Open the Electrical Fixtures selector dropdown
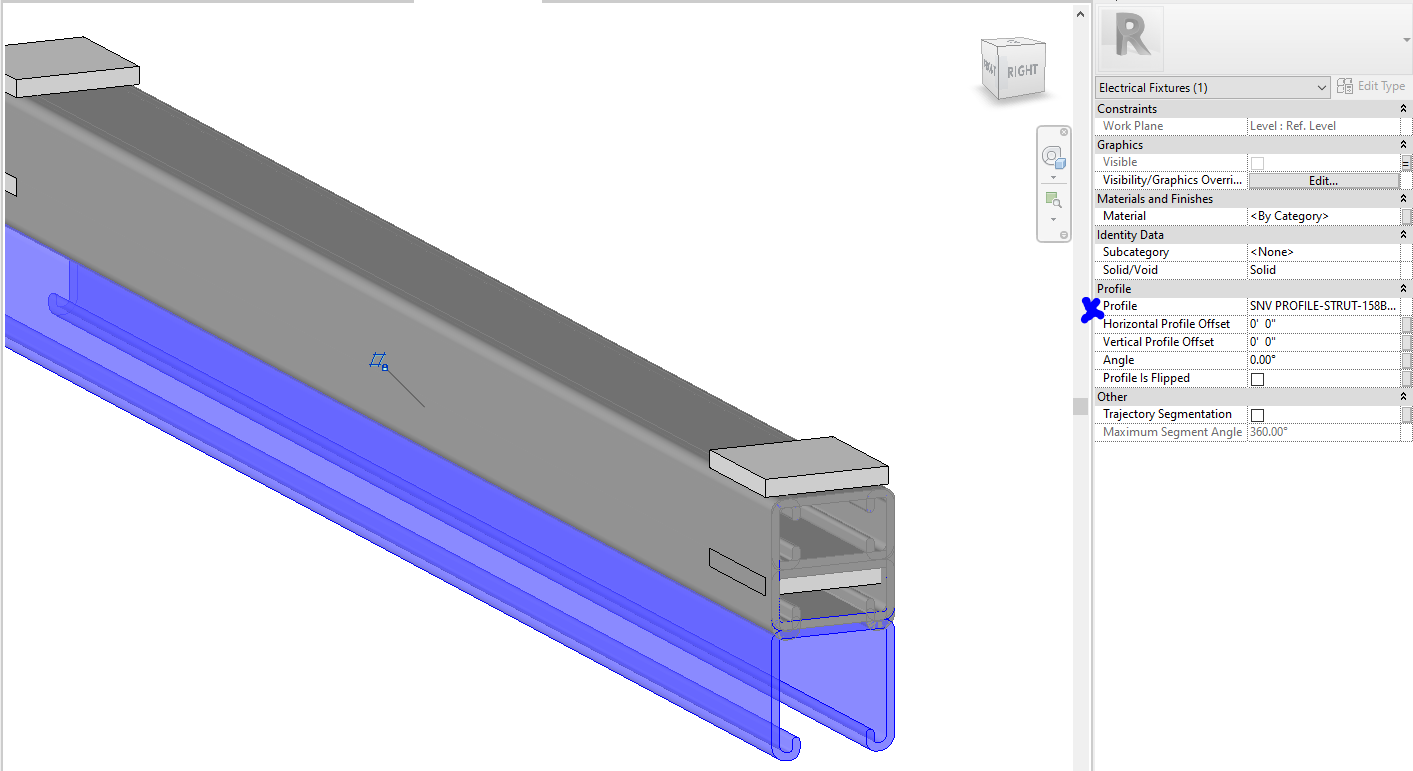Screen dimensions: 1413x771 [1321, 87]
